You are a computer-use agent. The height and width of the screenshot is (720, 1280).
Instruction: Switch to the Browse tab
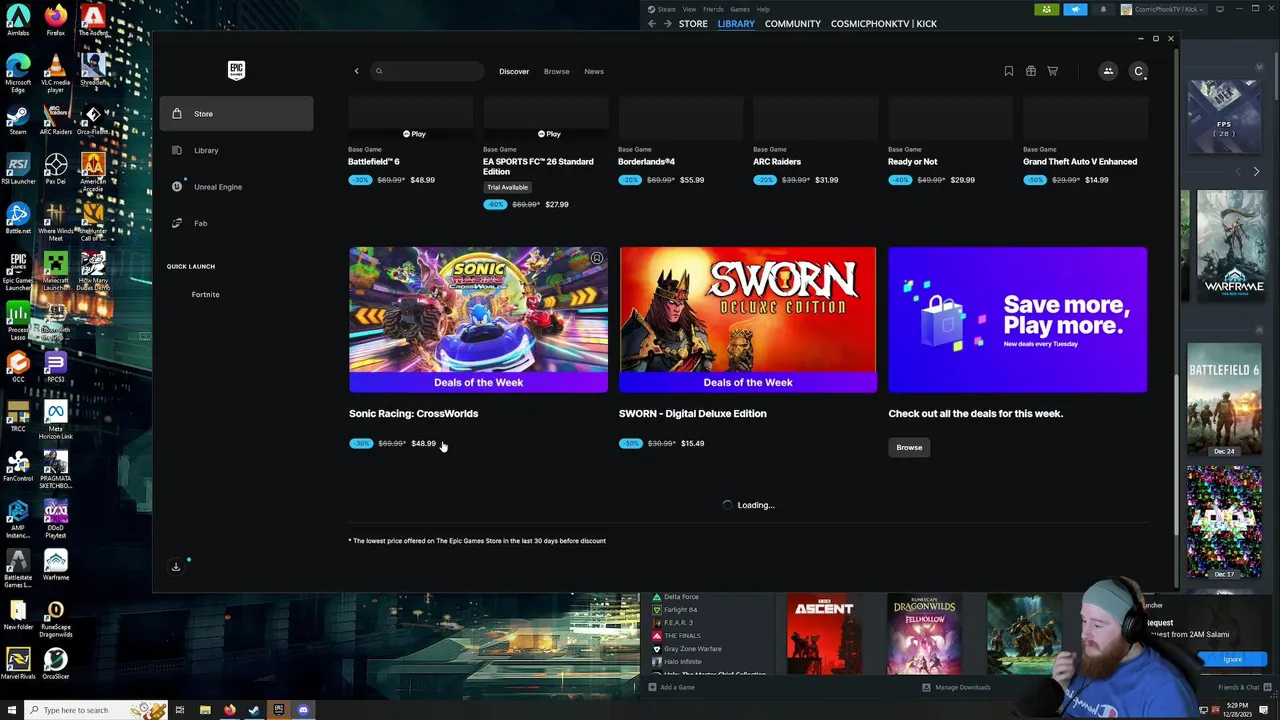(557, 71)
